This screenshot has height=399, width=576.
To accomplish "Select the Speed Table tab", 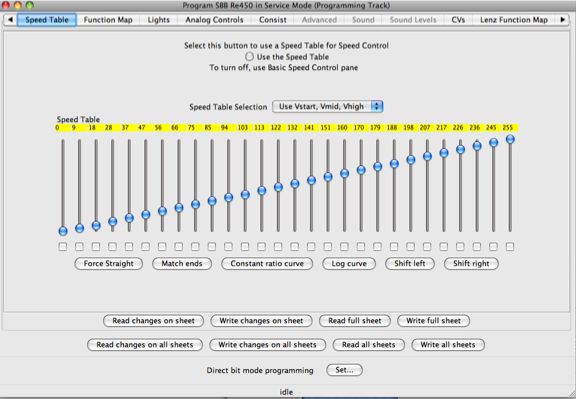I will [x=47, y=20].
